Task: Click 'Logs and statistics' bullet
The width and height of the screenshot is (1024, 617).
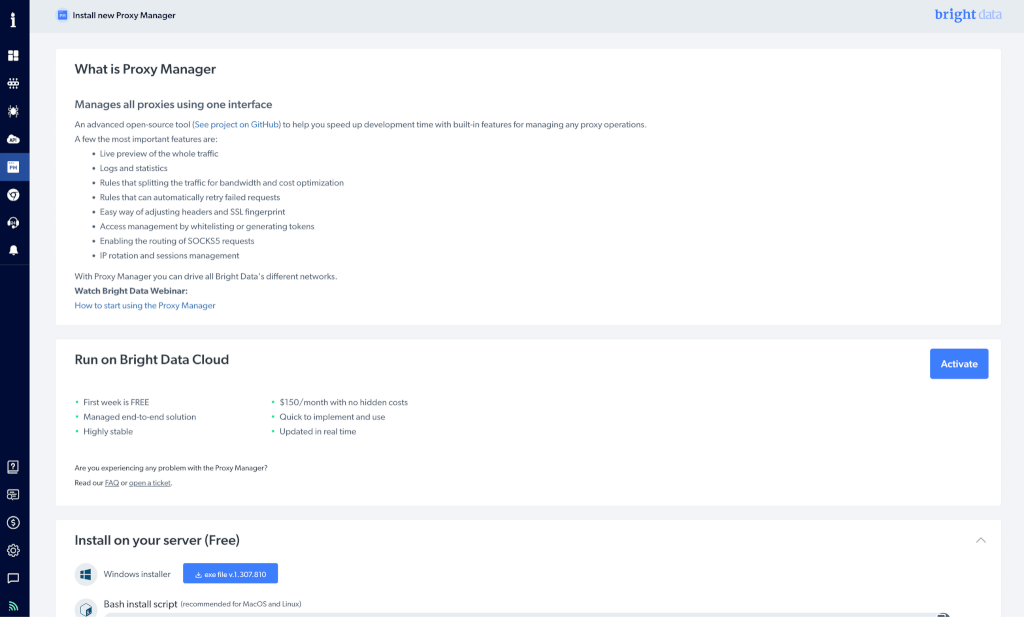Action: [x=133, y=168]
